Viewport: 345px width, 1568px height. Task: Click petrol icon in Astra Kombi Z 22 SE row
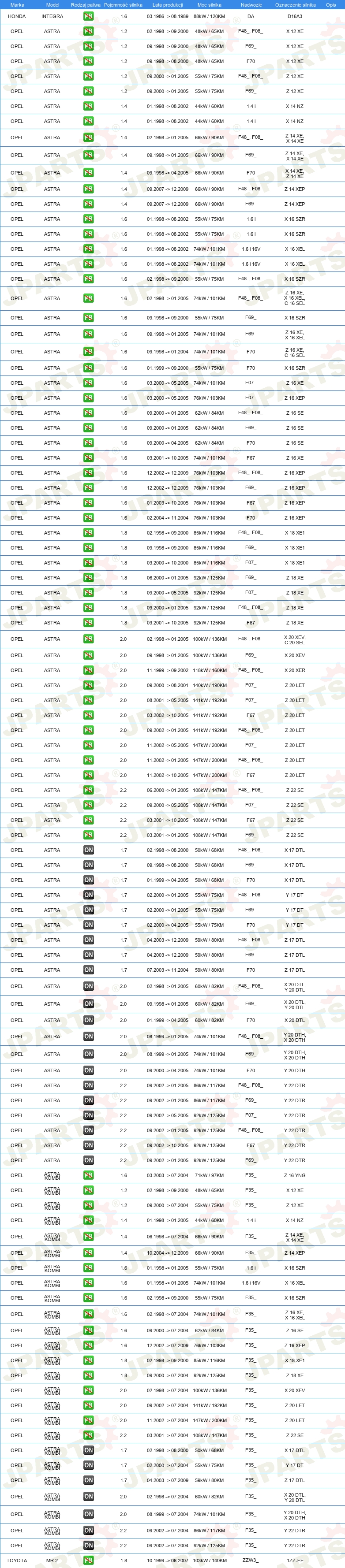(88, 1435)
